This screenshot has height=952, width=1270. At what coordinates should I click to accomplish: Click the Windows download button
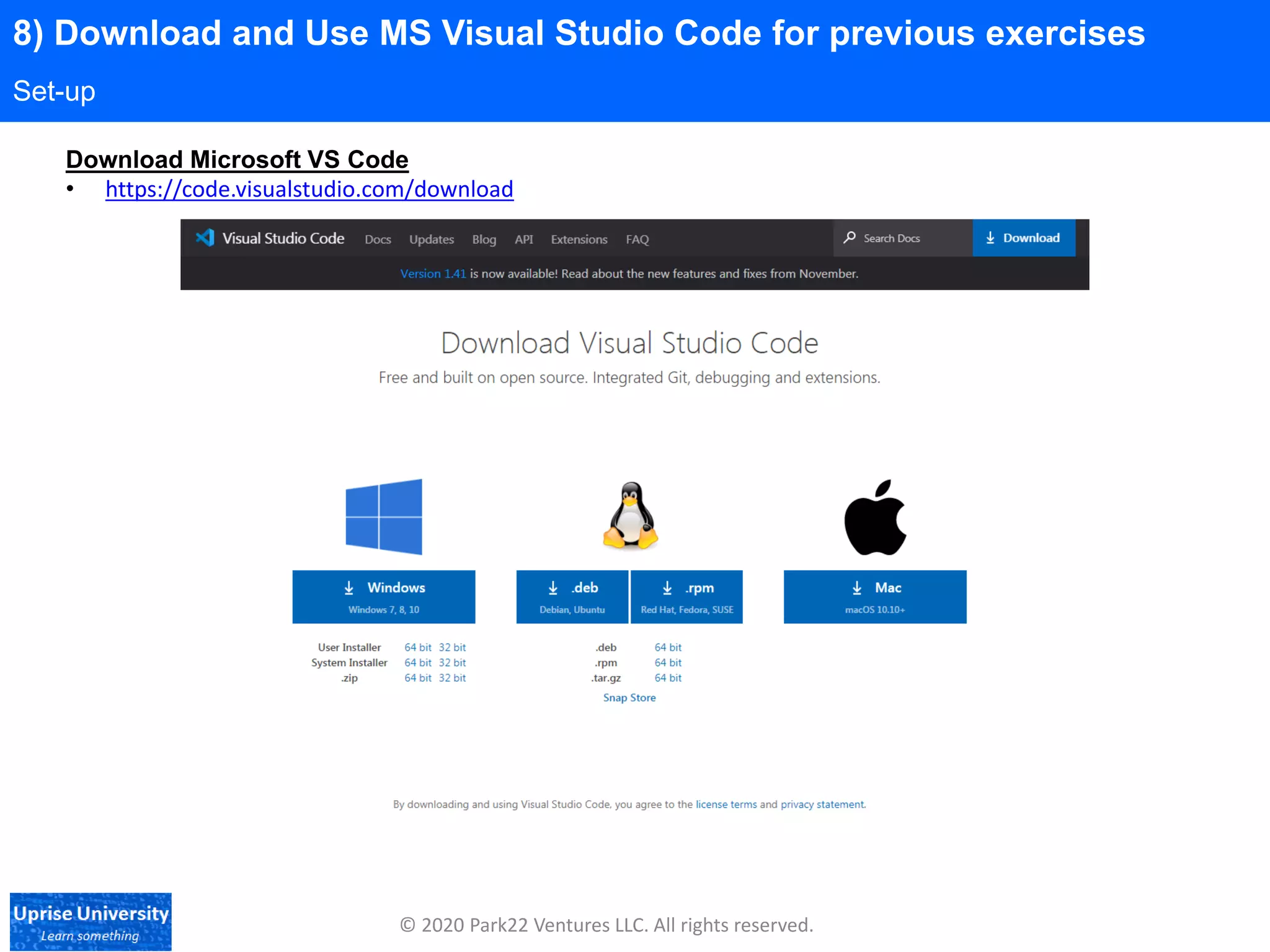click(384, 597)
